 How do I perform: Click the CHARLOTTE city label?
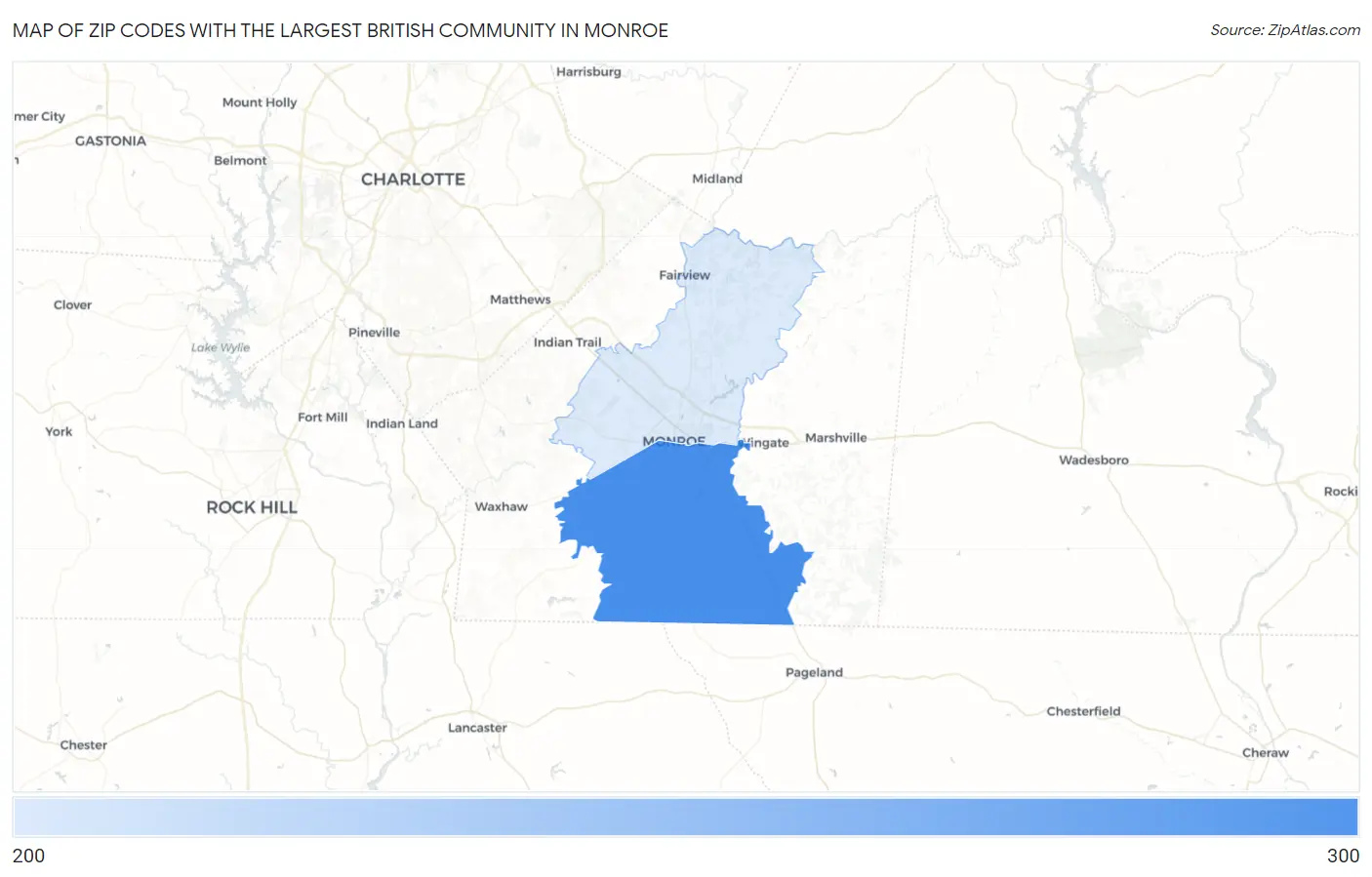[413, 179]
